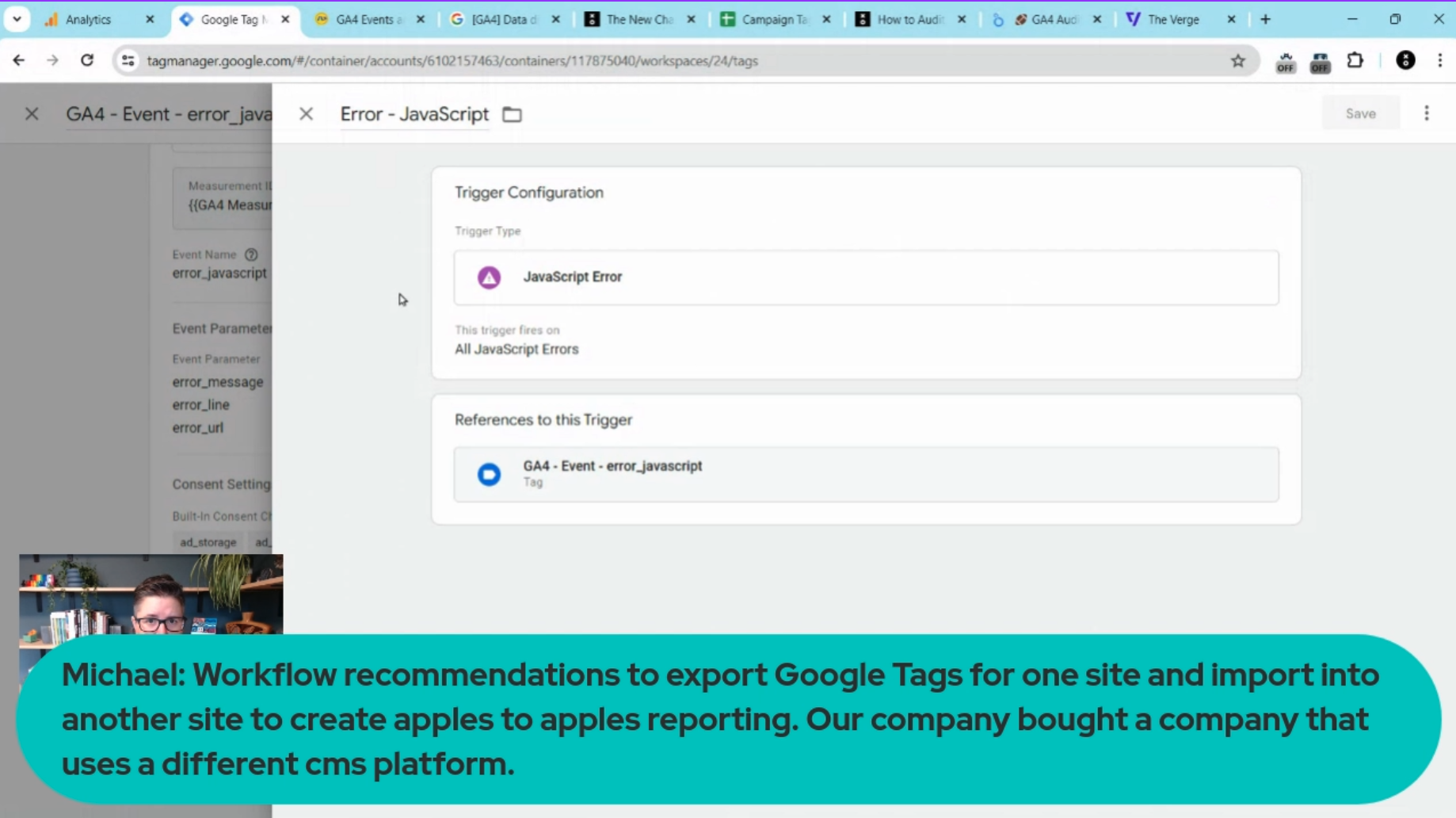Viewport: 1456px width, 818px height.
Task: Click the Save button
Action: pyautogui.click(x=1360, y=113)
